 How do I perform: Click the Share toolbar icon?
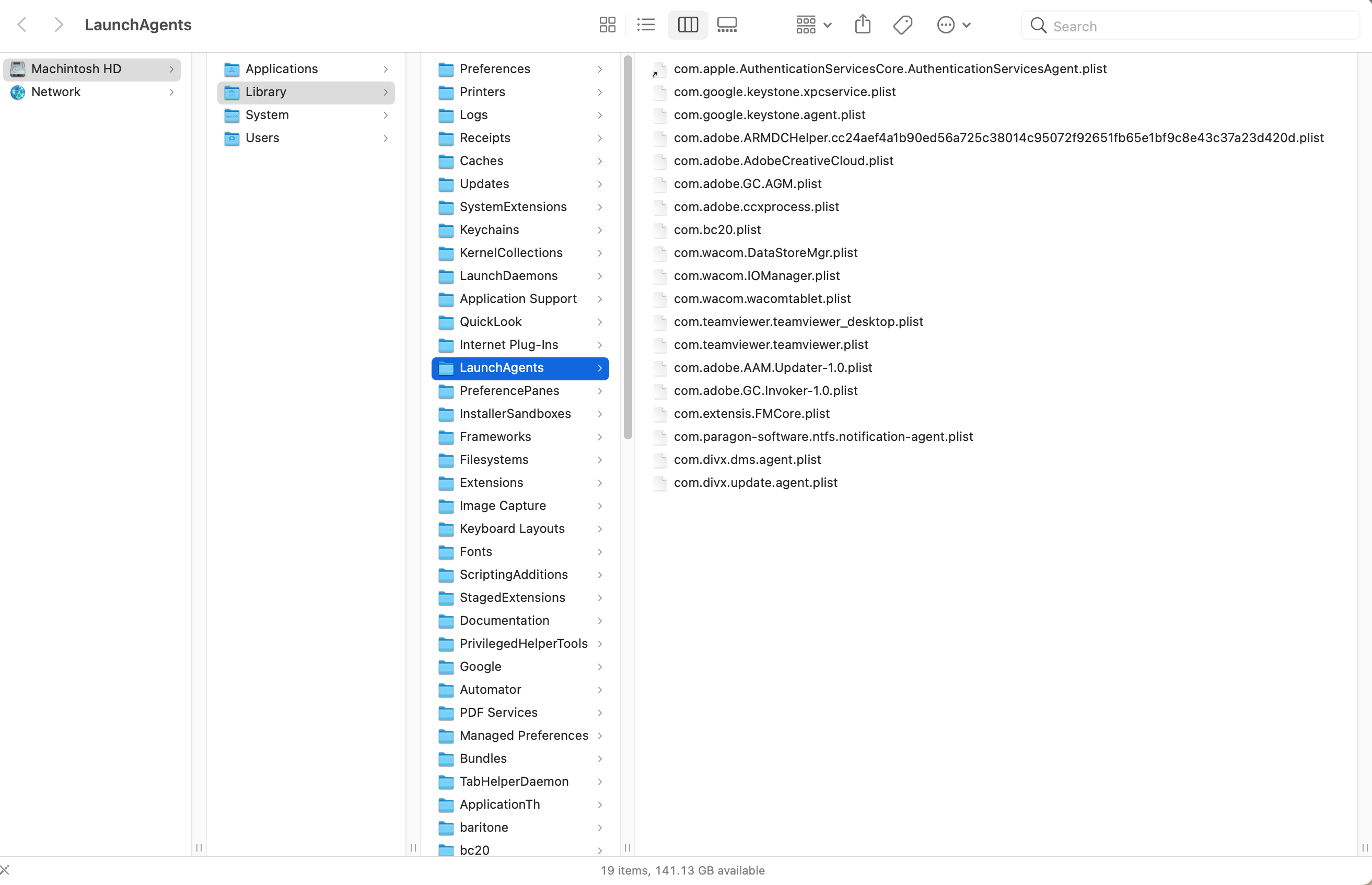(x=863, y=25)
